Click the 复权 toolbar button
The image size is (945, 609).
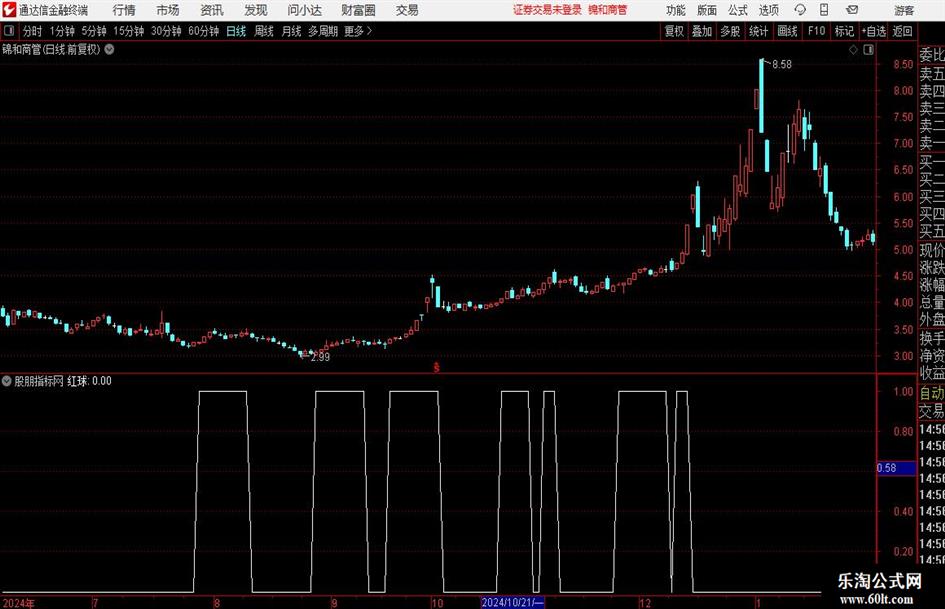point(674,31)
